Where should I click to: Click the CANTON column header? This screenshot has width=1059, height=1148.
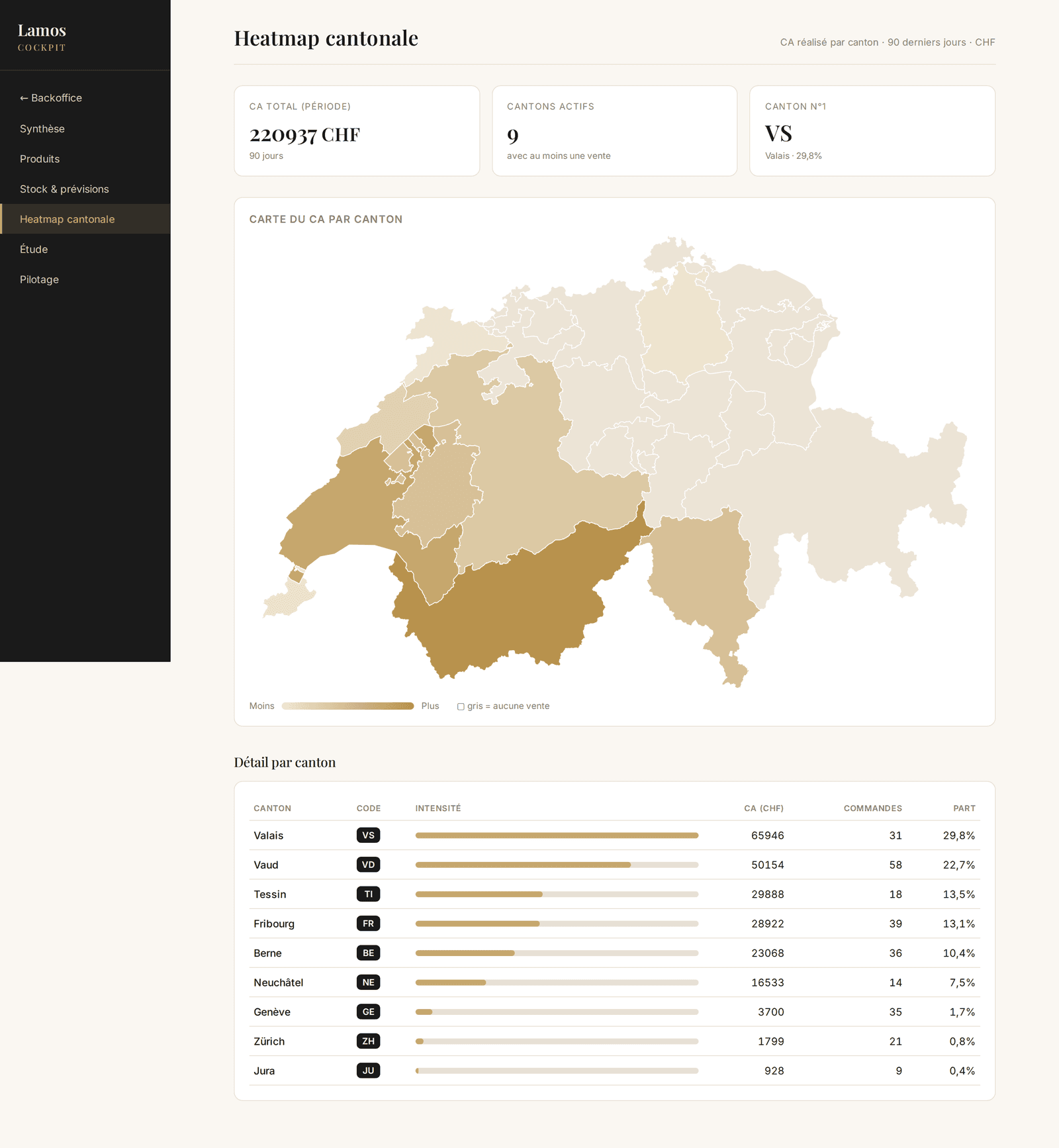point(272,808)
